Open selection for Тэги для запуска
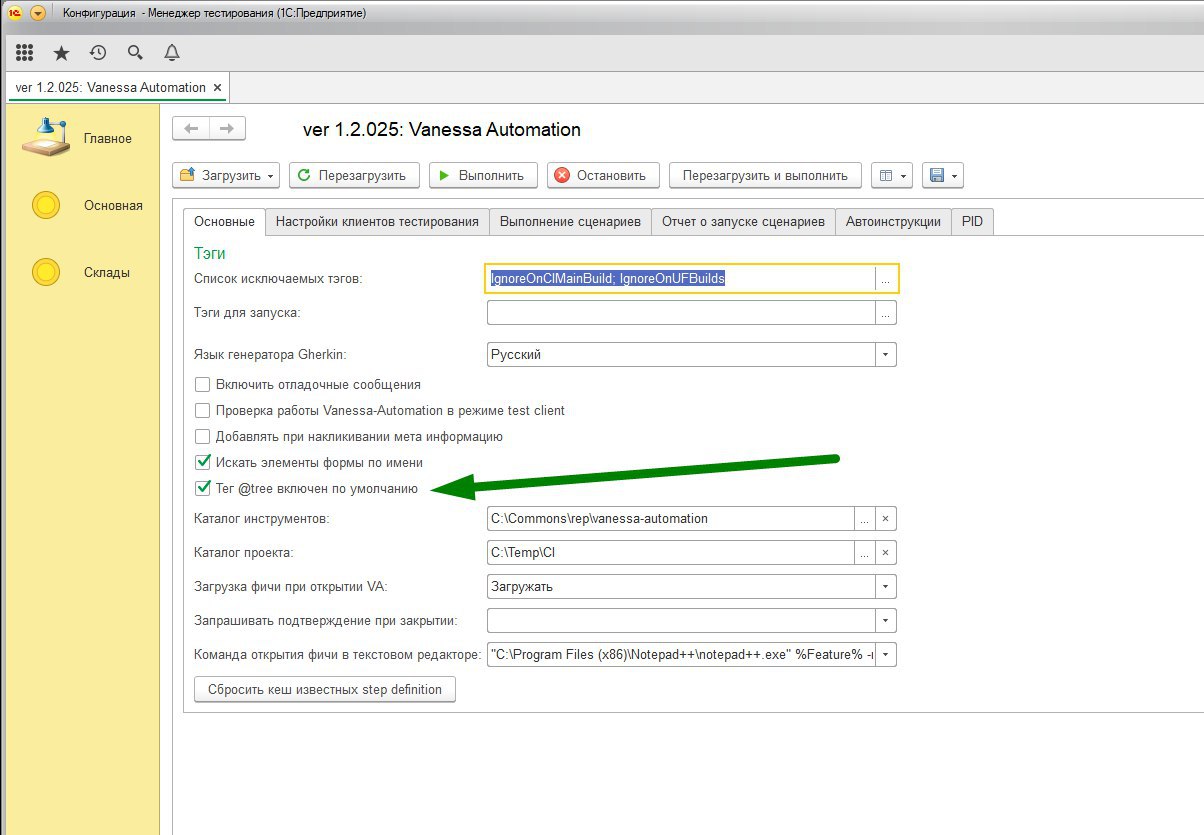This screenshot has height=835, width=1204. click(885, 313)
